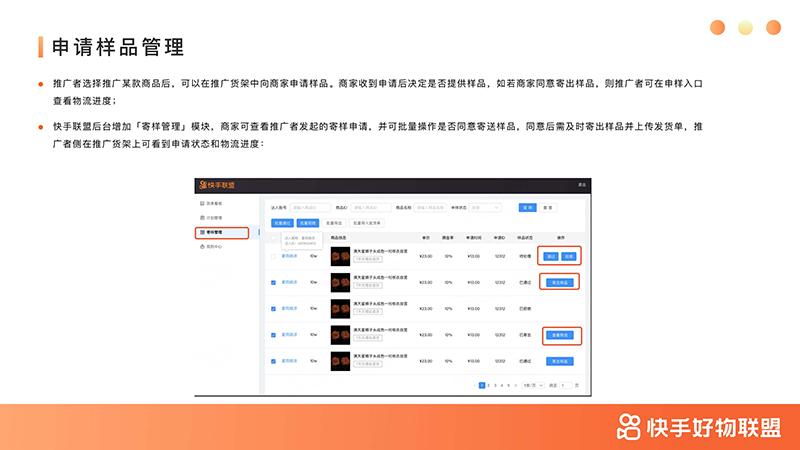
Task: Toggle the select-all checkbox in the table header
Action: 274,238
